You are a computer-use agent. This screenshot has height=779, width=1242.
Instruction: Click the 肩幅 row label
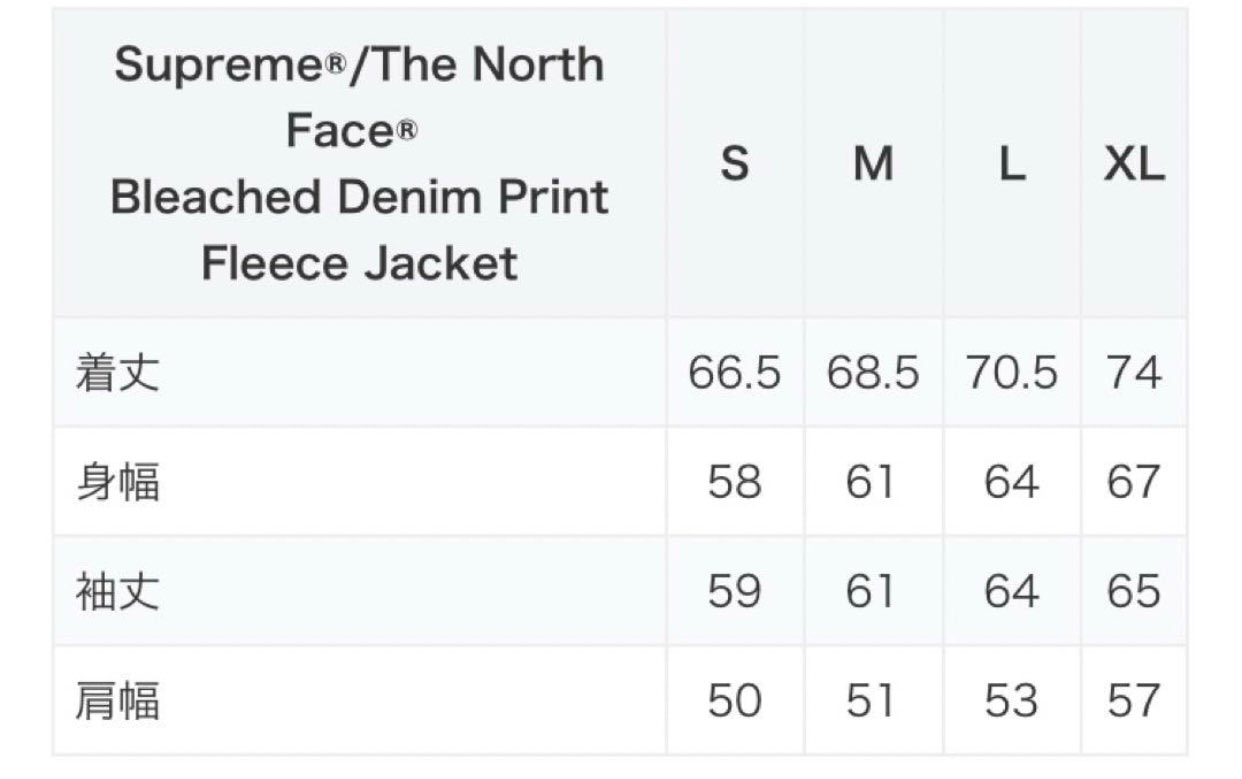pos(117,701)
